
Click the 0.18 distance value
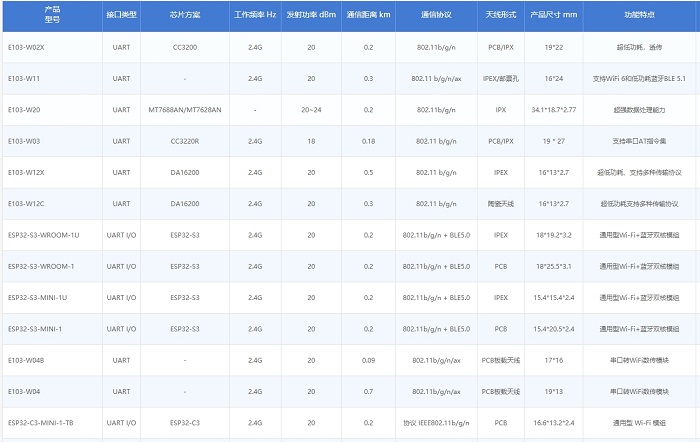368,141
